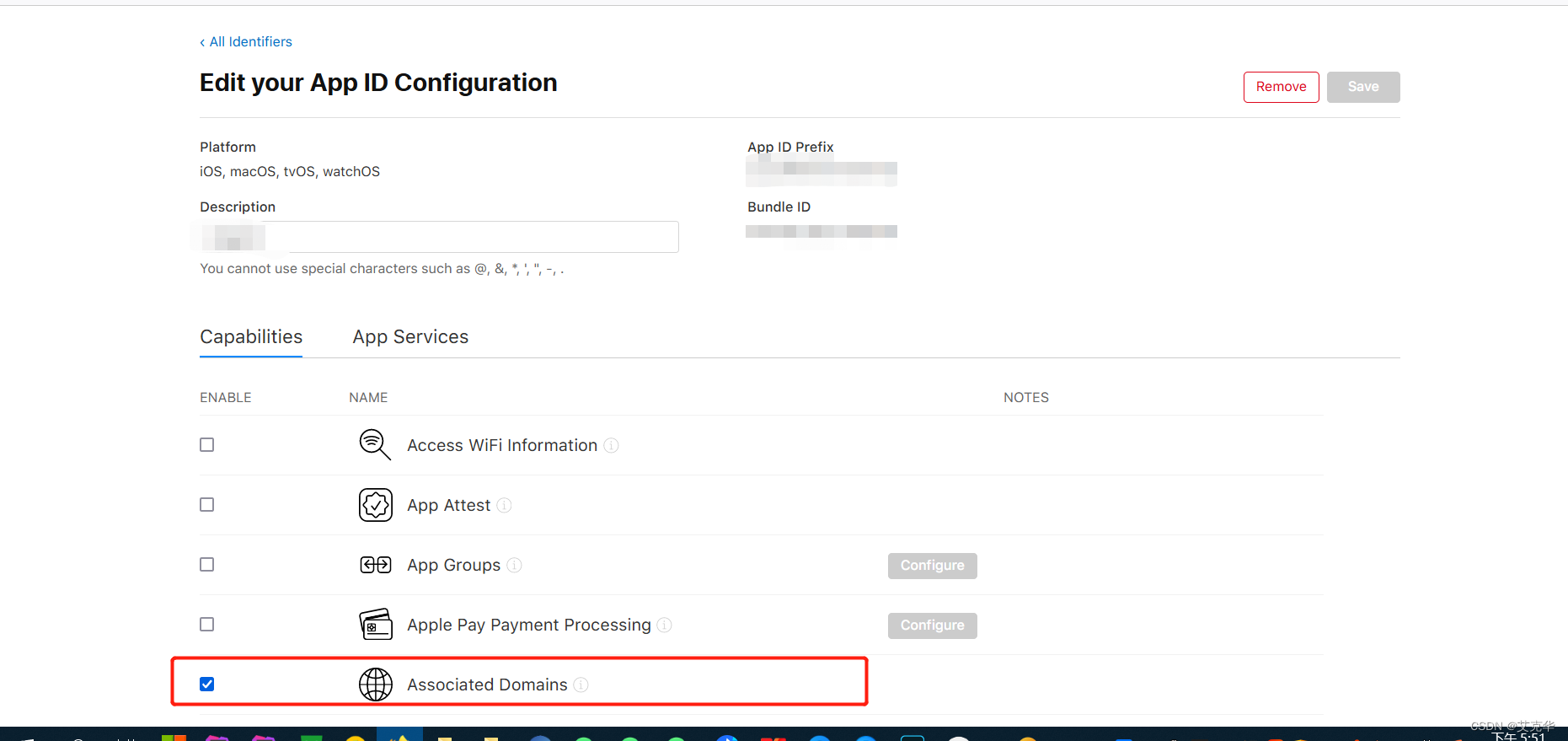The width and height of the screenshot is (1568, 741).
Task: Click the App ID Prefix label
Action: click(x=790, y=147)
